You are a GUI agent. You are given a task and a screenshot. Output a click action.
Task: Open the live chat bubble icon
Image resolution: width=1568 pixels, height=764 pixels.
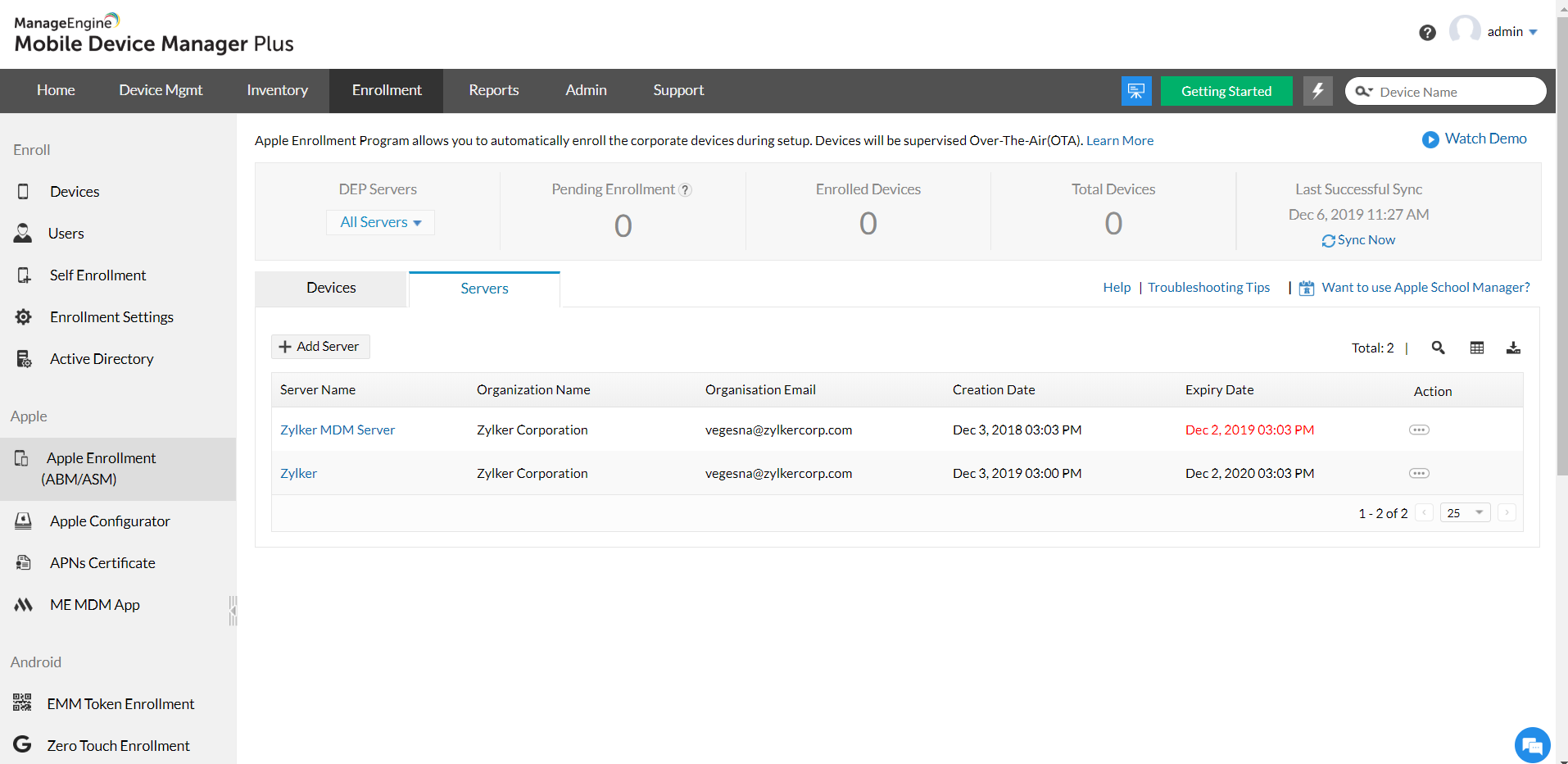1532,745
